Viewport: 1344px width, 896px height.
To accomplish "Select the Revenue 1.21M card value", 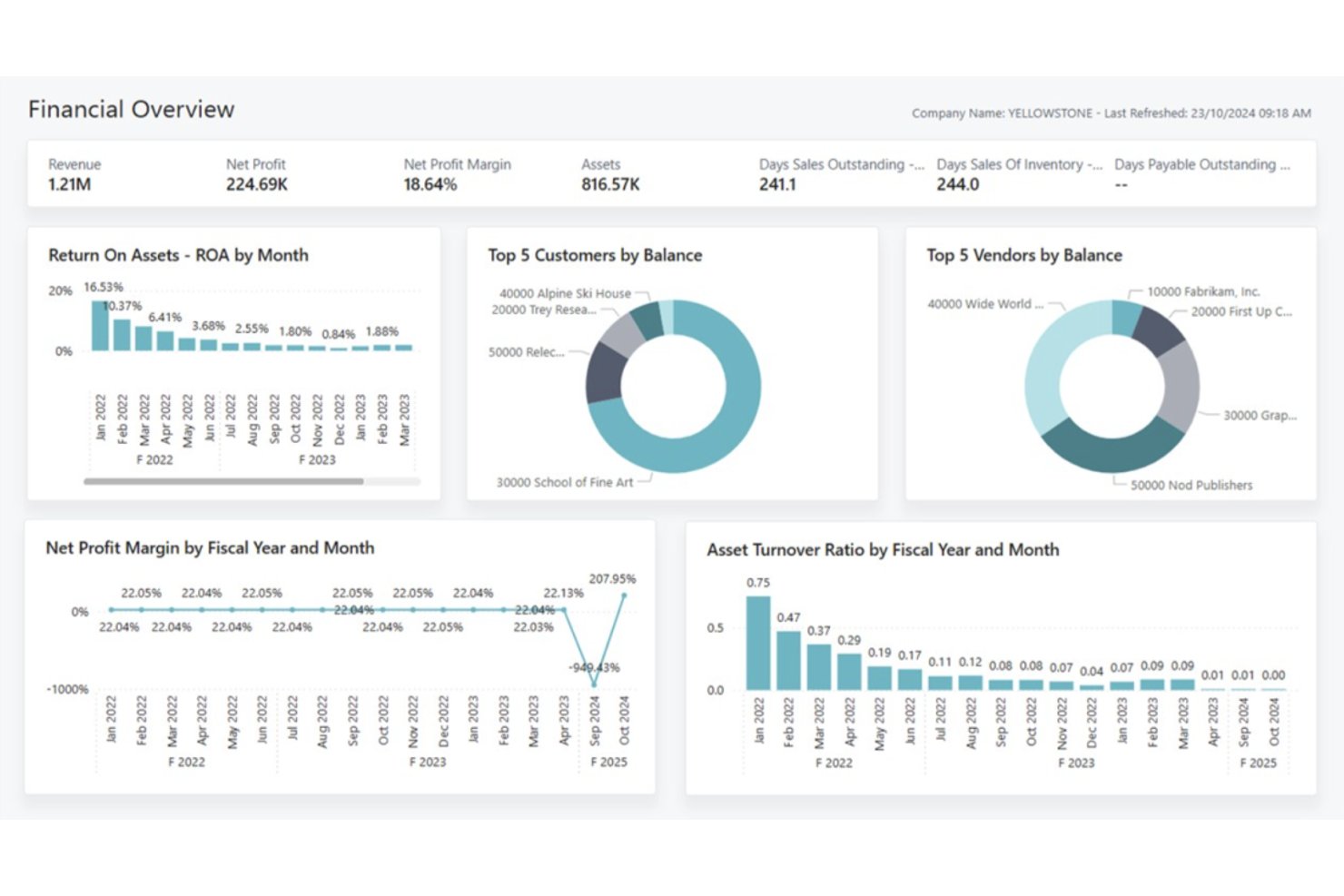I will pyautogui.click(x=69, y=184).
